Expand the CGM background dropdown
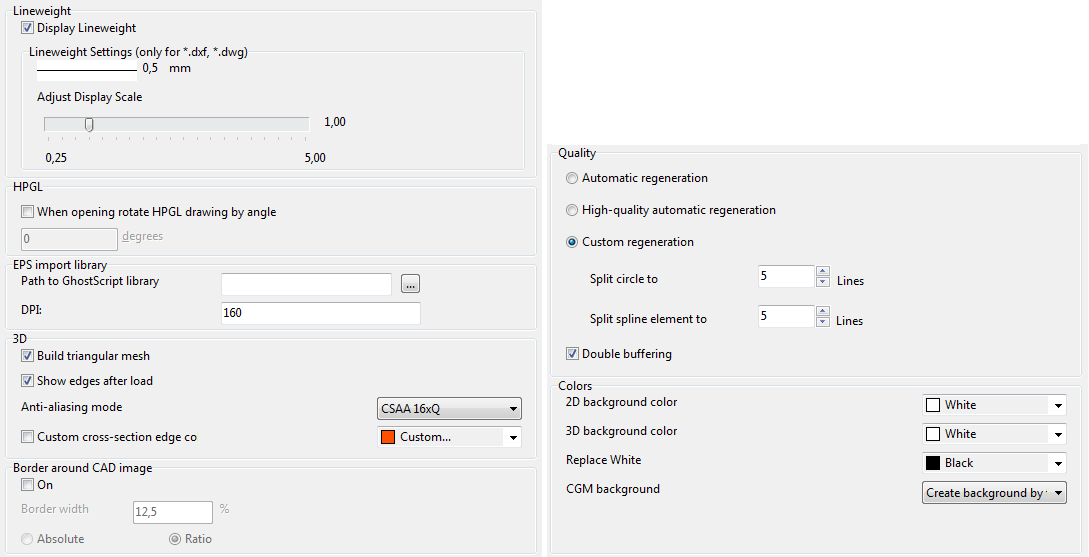The height and width of the screenshot is (557, 1089). [994, 493]
